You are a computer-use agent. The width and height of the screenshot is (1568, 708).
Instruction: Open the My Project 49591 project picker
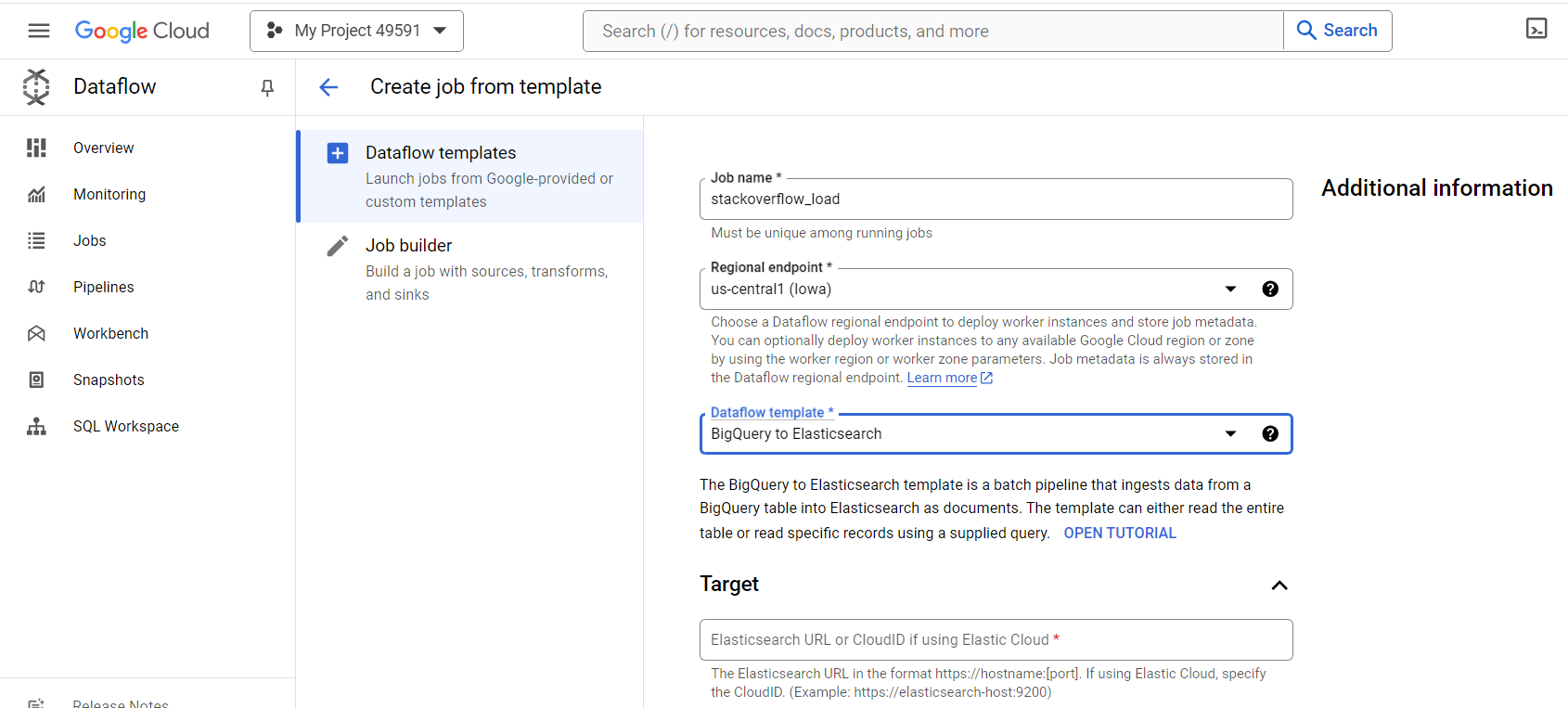[x=356, y=31]
